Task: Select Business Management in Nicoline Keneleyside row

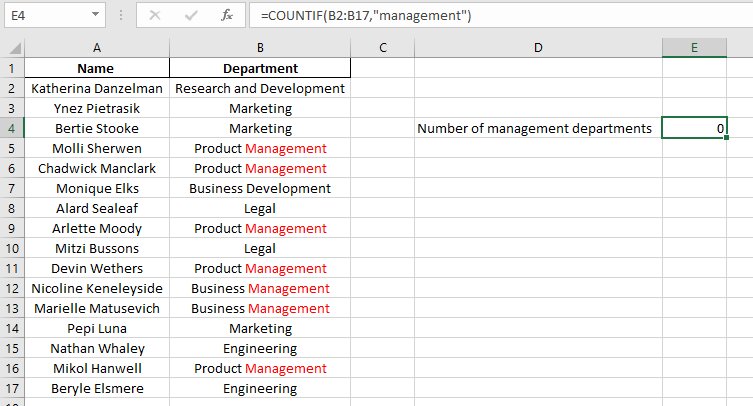Action: point(260,288)
